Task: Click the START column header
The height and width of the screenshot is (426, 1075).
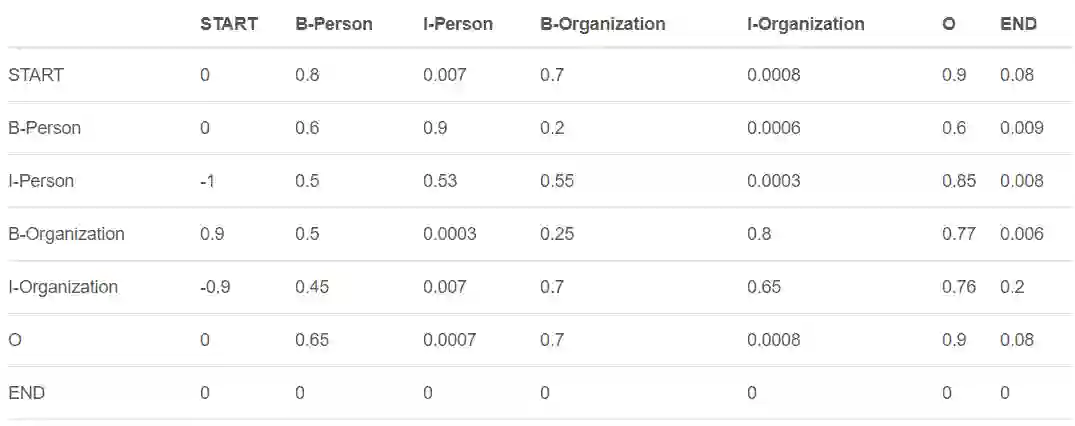Action: tap(228, 24)
